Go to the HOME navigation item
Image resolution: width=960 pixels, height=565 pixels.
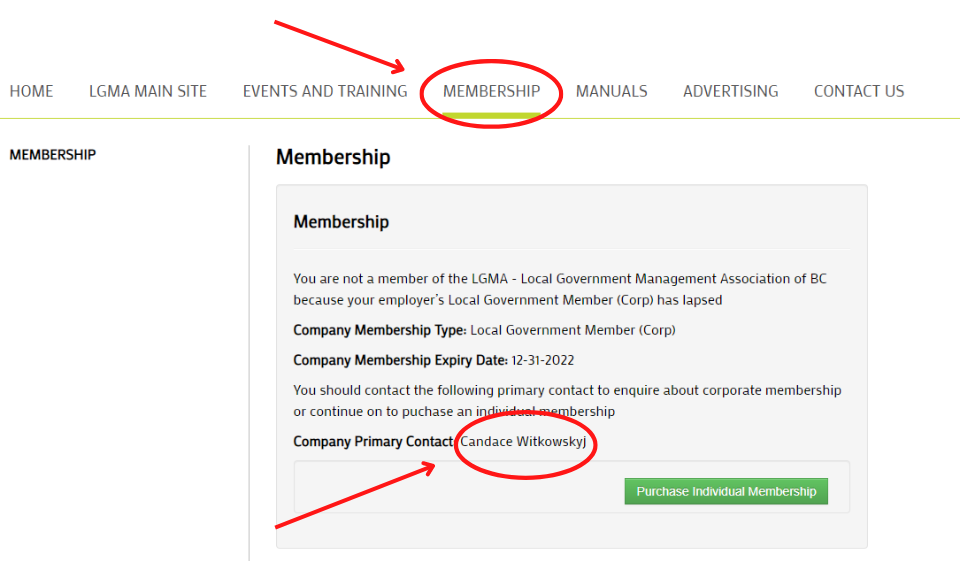(x=31, y=91)
